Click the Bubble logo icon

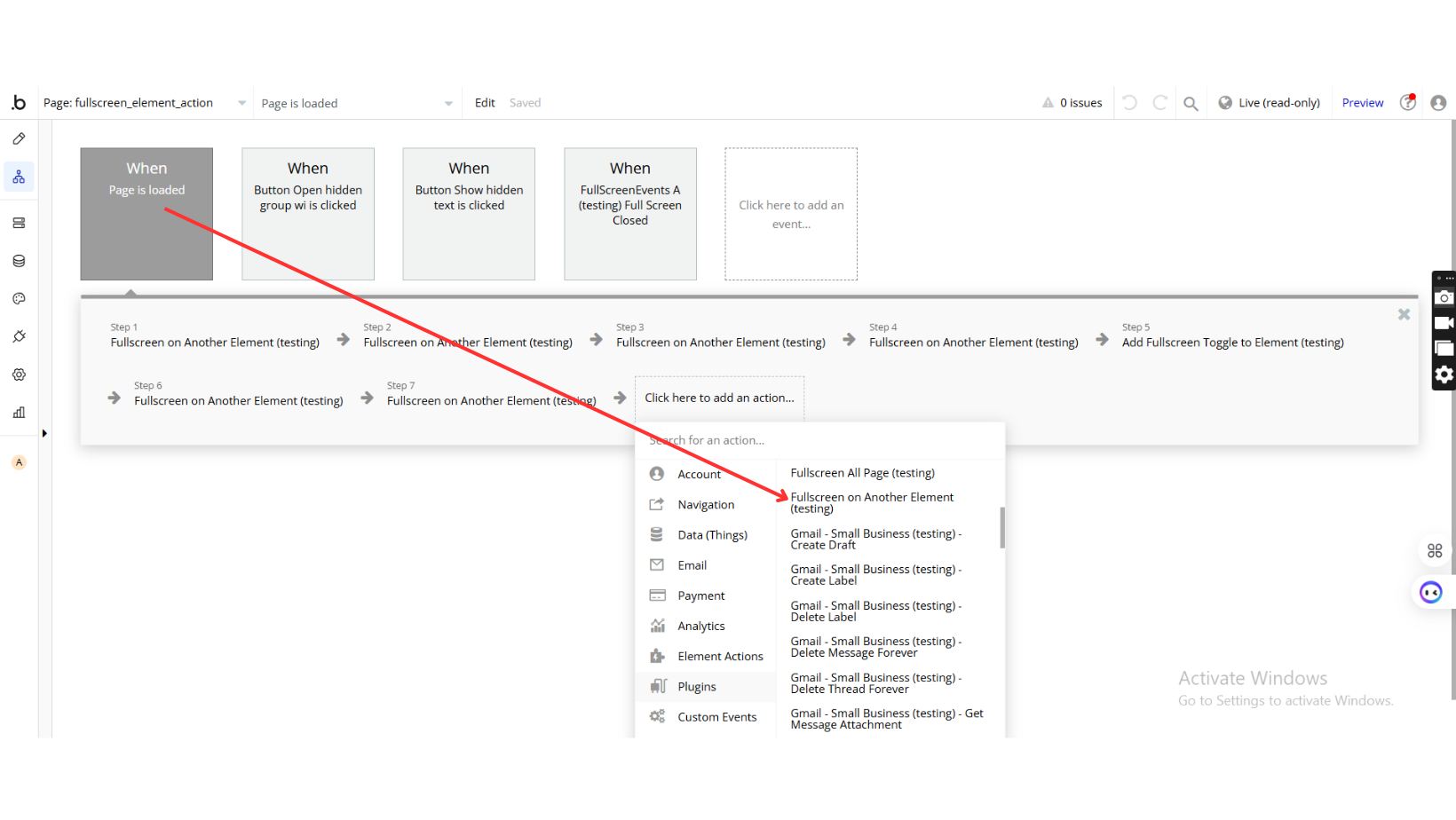pyautogui.click(x=19, y=103)
